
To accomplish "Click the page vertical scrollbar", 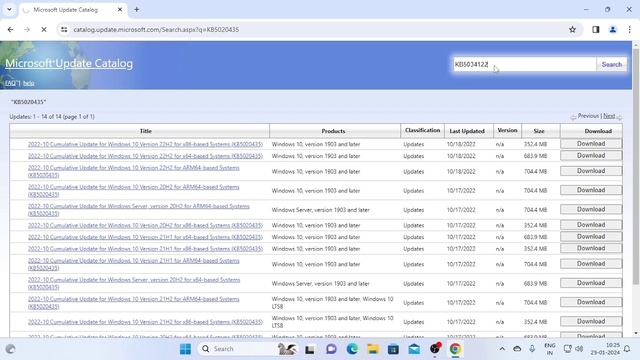I will [x=636, y=167].
